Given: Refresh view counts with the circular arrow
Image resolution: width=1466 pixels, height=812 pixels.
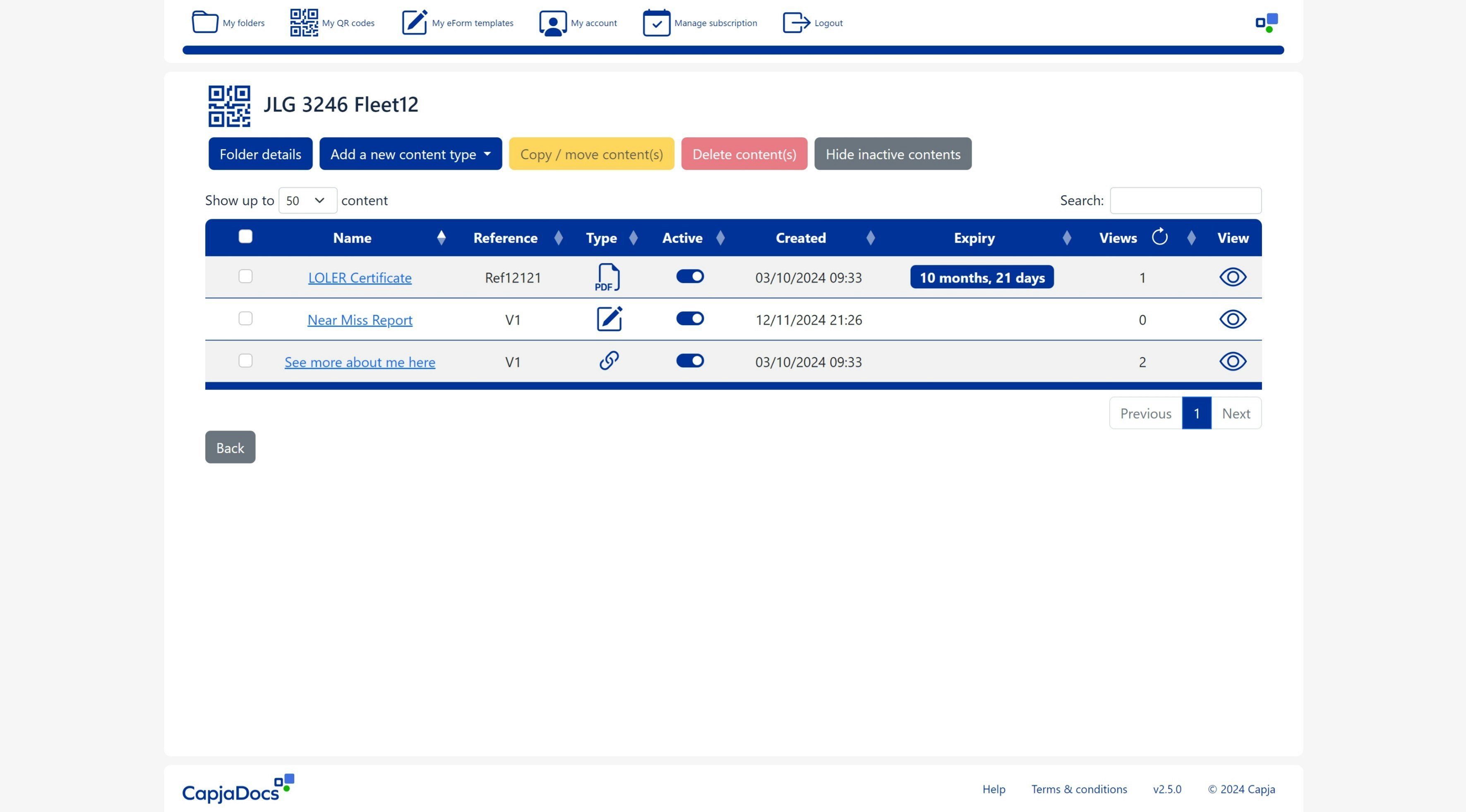Looking at the screenshot, I should [1159, 237].
